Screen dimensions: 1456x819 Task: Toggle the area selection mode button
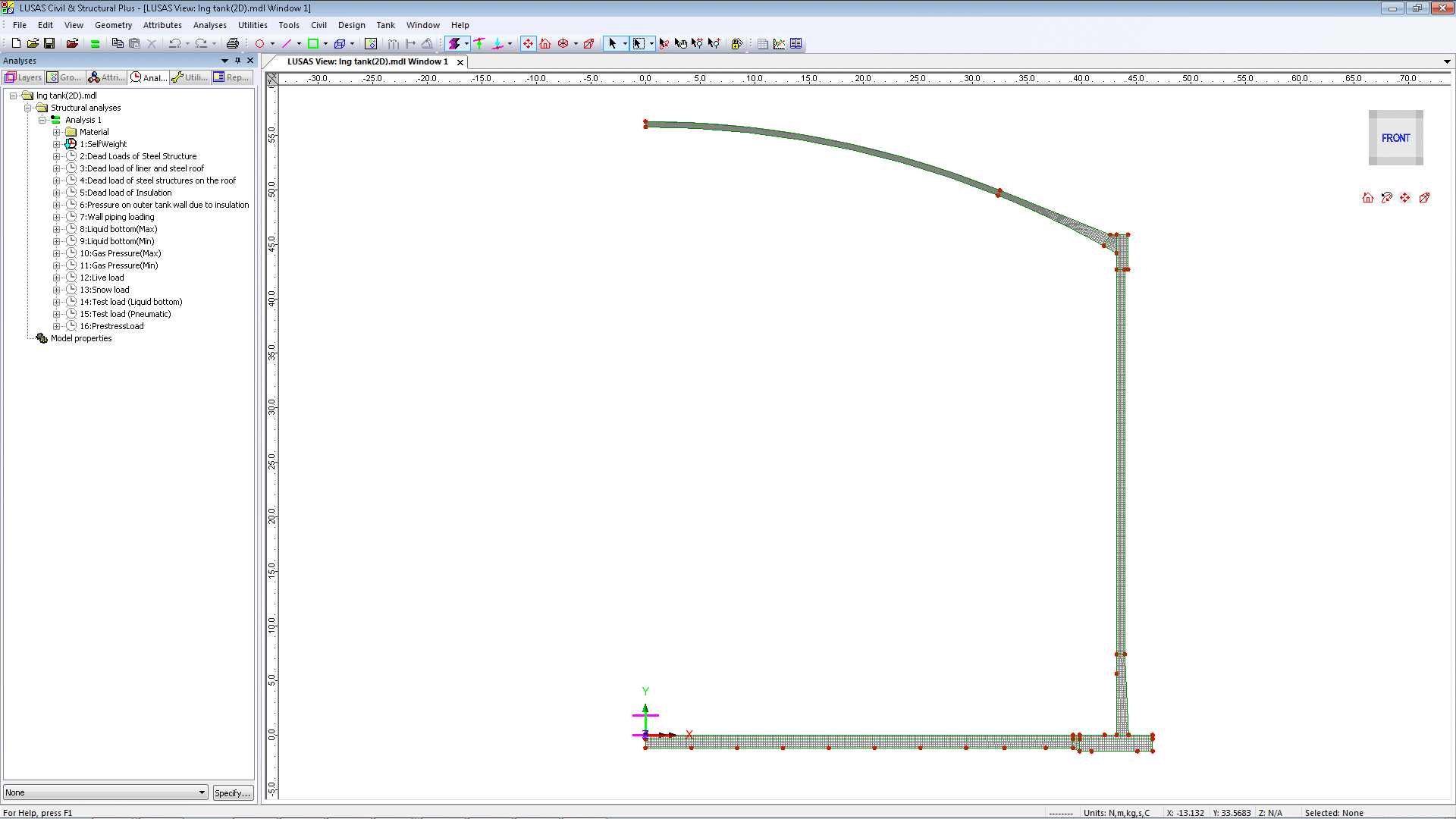[639, 43]
